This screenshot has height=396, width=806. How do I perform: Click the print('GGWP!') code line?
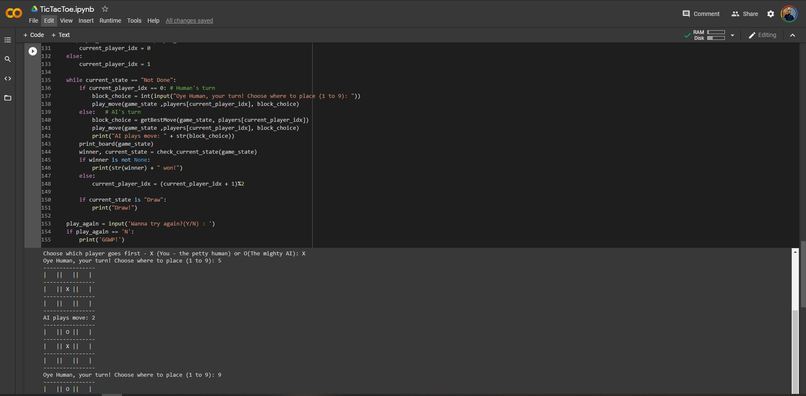coord(102,240)
